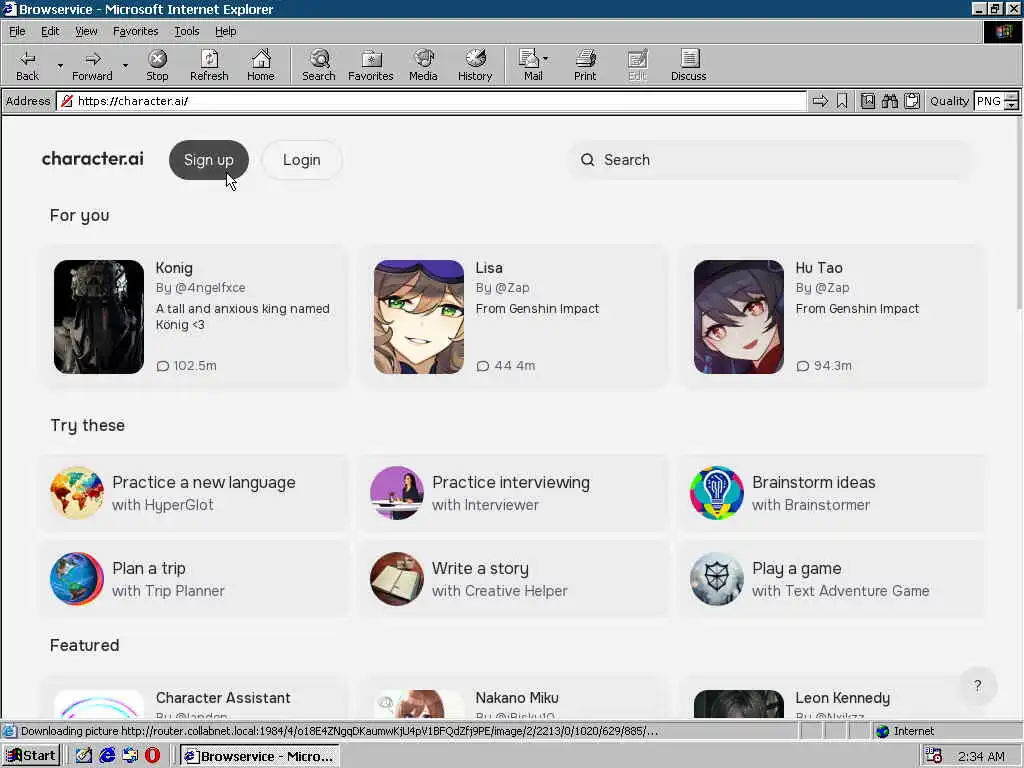Viewport: 1024px width, 768px height.
Task: Launch Opera from quick launch
Action: (x=153, y=756)
